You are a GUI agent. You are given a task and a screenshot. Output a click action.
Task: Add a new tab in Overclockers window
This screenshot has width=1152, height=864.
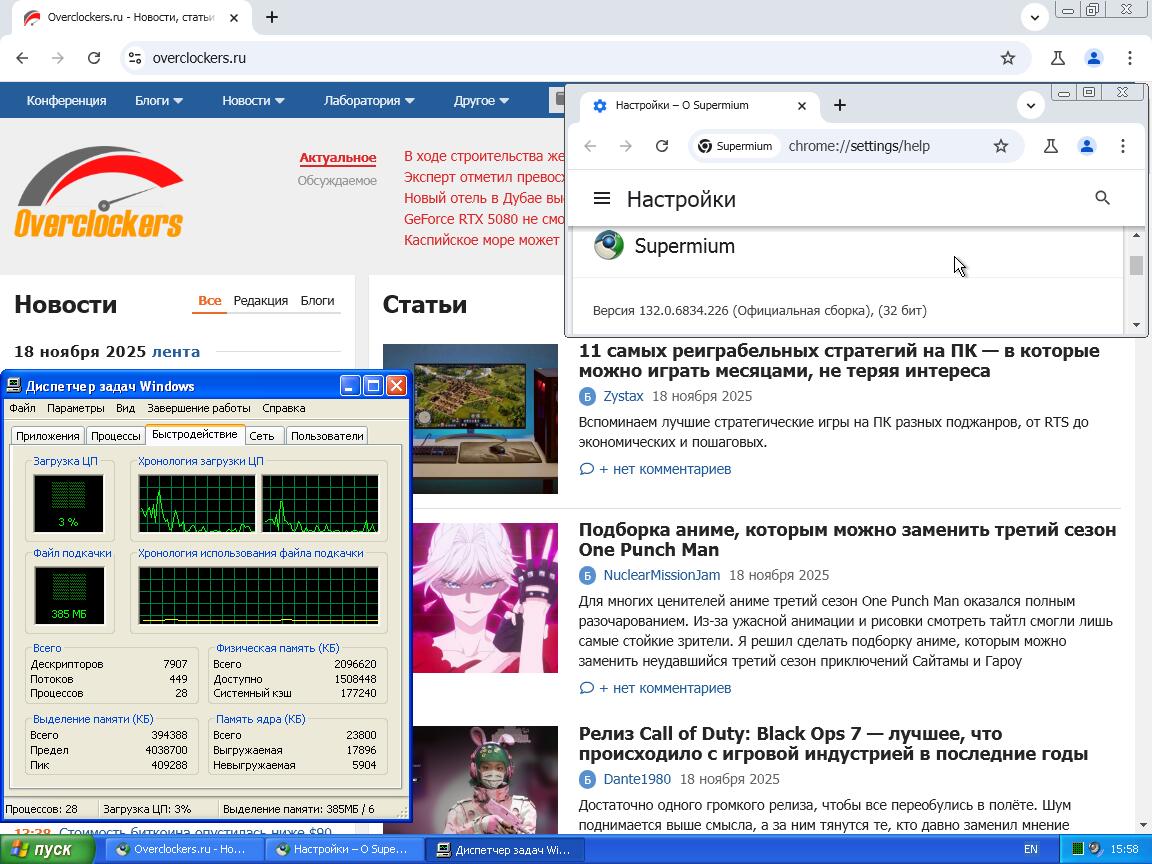(272, 17)
